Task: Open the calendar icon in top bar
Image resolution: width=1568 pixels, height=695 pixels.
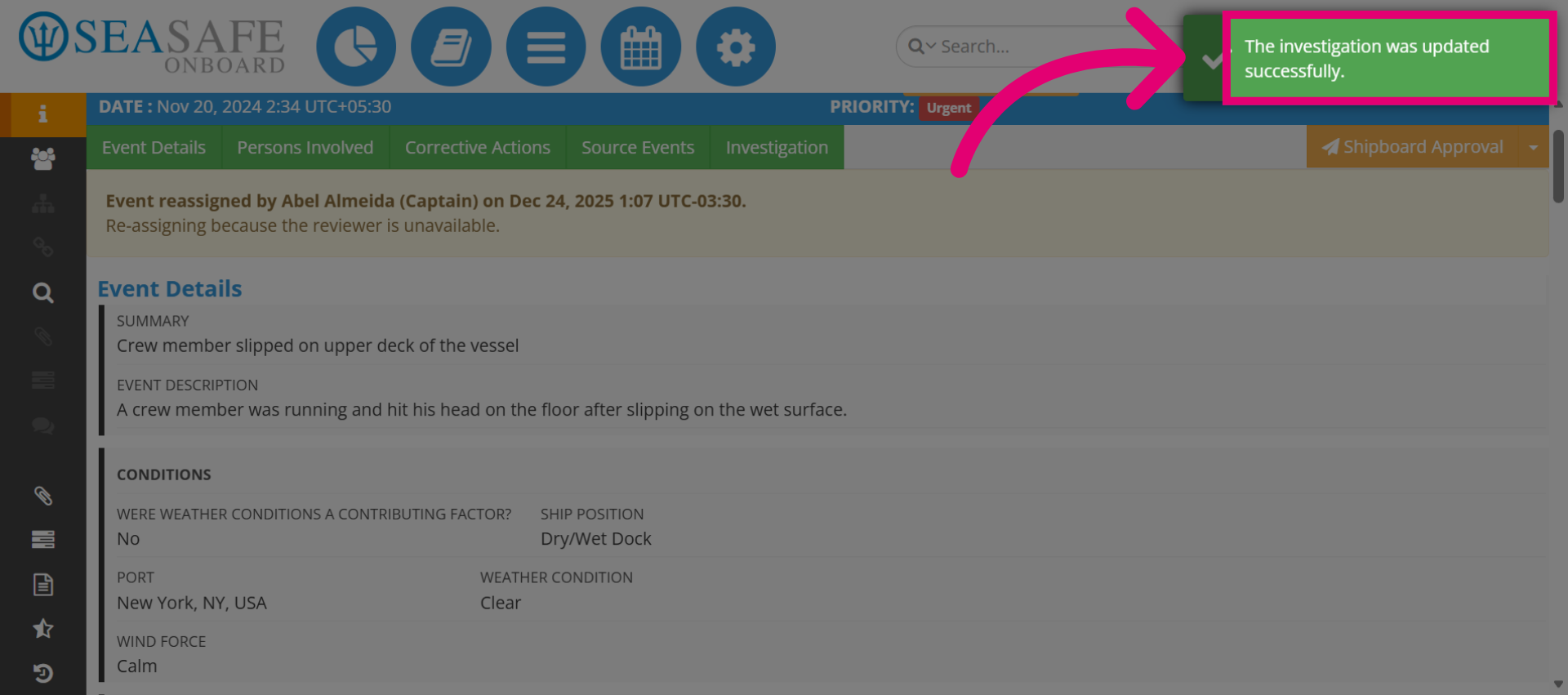Action: click(x=640, y=47)
